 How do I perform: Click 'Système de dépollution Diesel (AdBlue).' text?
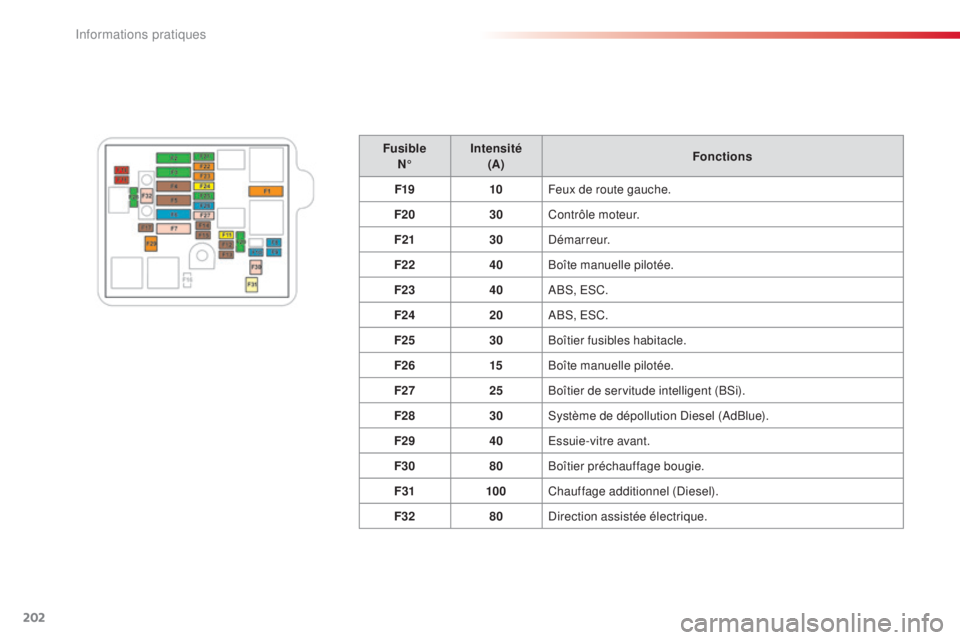pyautogui.click(x=658, y=416)
